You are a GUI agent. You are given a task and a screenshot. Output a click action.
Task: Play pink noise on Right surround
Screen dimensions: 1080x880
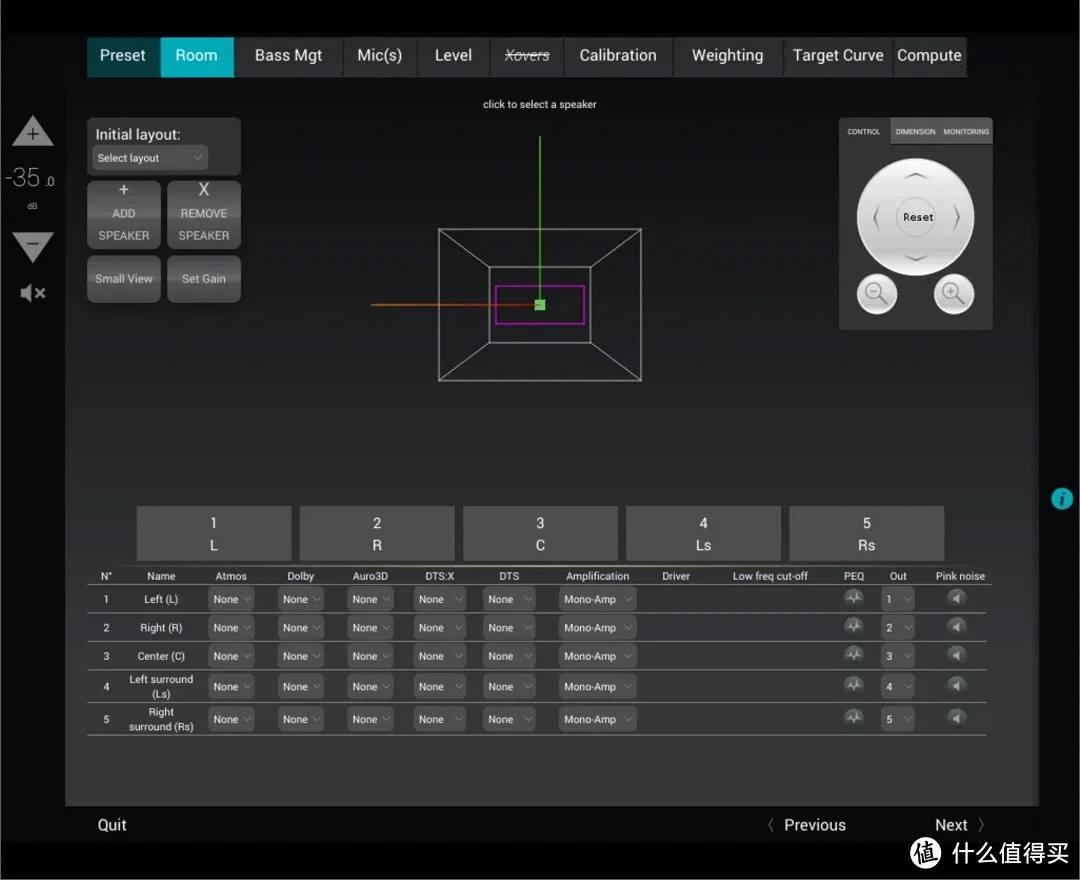pos(957,717)
